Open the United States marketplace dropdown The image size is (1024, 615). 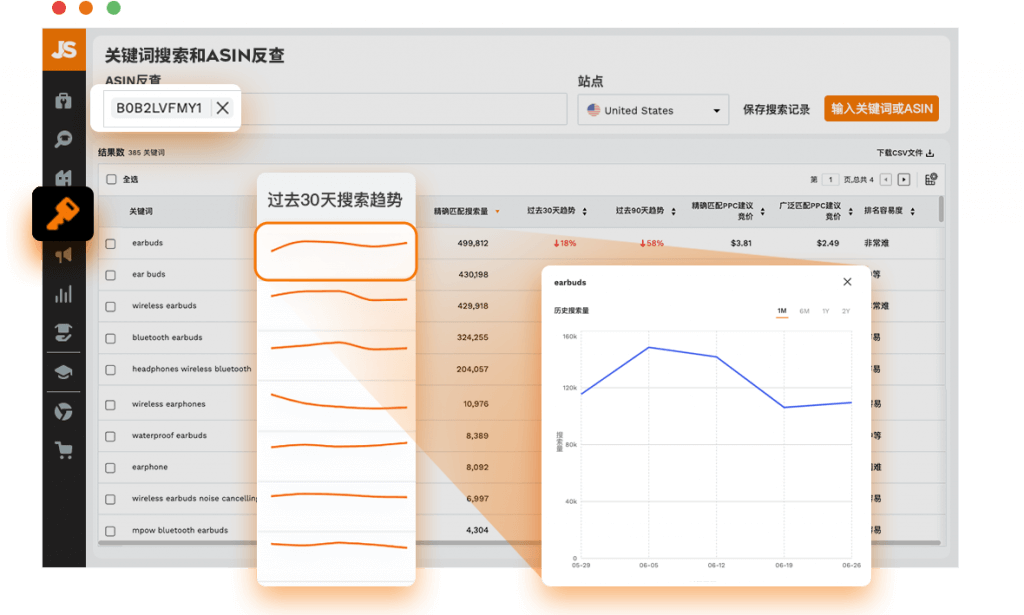(653, 110)
